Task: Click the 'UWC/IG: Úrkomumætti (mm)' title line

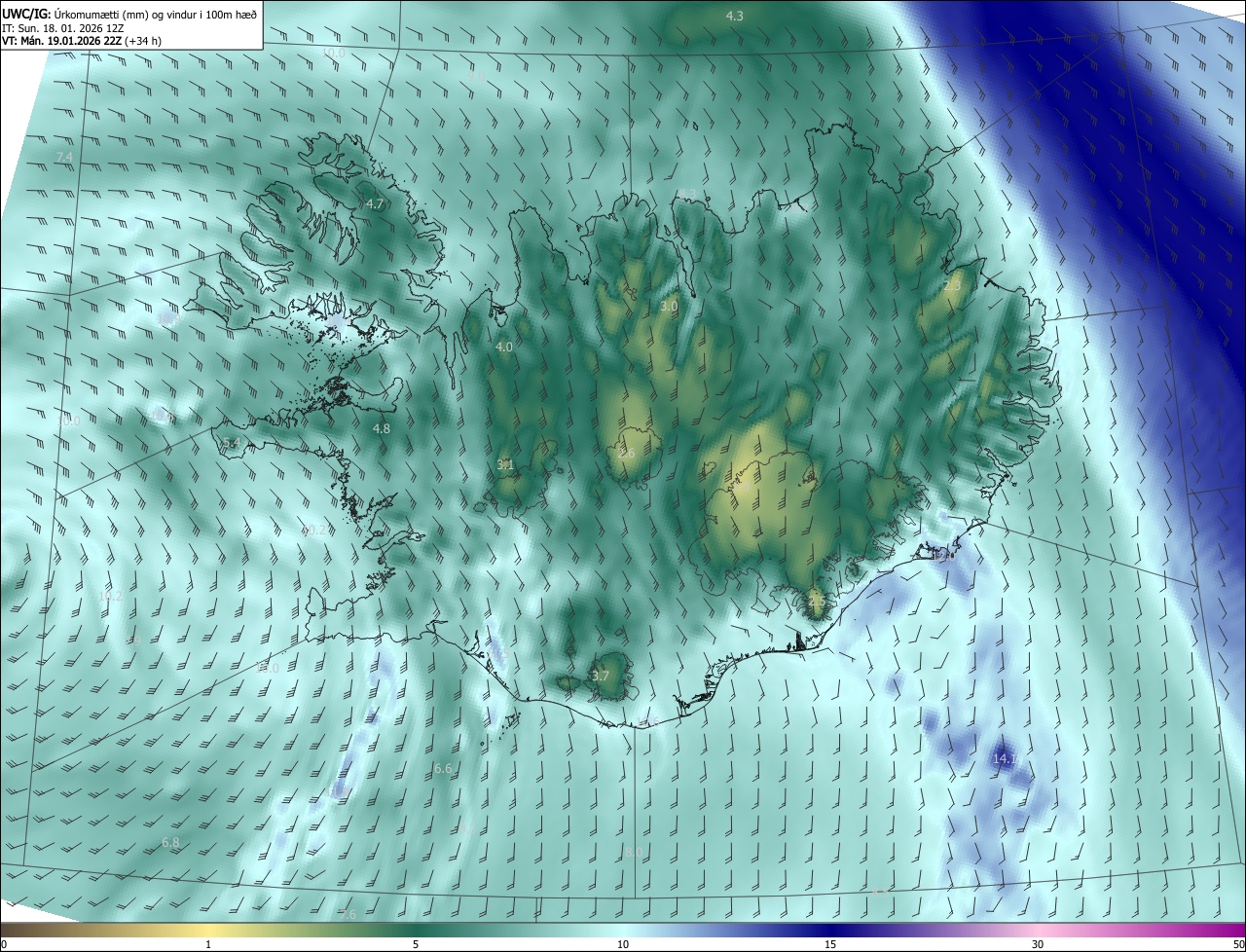Action: click(129, 13)
